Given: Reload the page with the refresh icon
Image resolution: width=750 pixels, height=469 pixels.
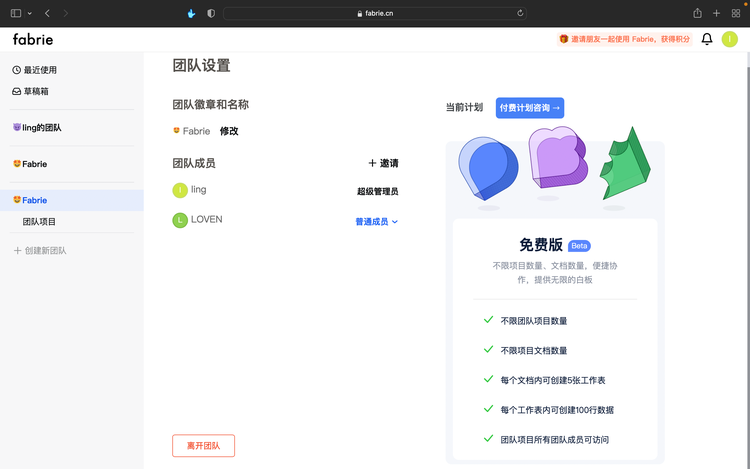Looking at the screenshot, I should point(520,13).
